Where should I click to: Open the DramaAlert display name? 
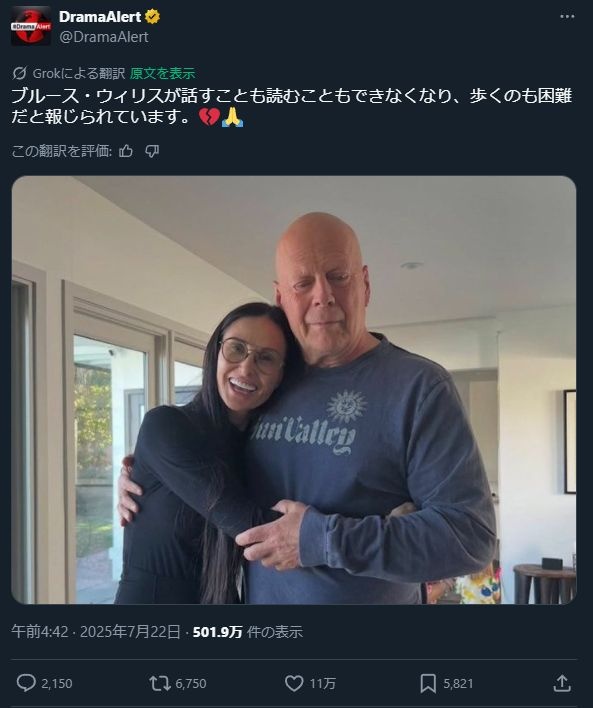[x=100, y=17]
